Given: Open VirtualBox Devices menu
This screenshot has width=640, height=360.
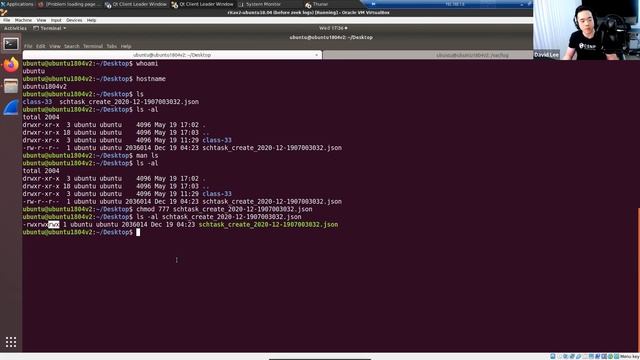Looking at the screenshot, I should click(74, 20).
